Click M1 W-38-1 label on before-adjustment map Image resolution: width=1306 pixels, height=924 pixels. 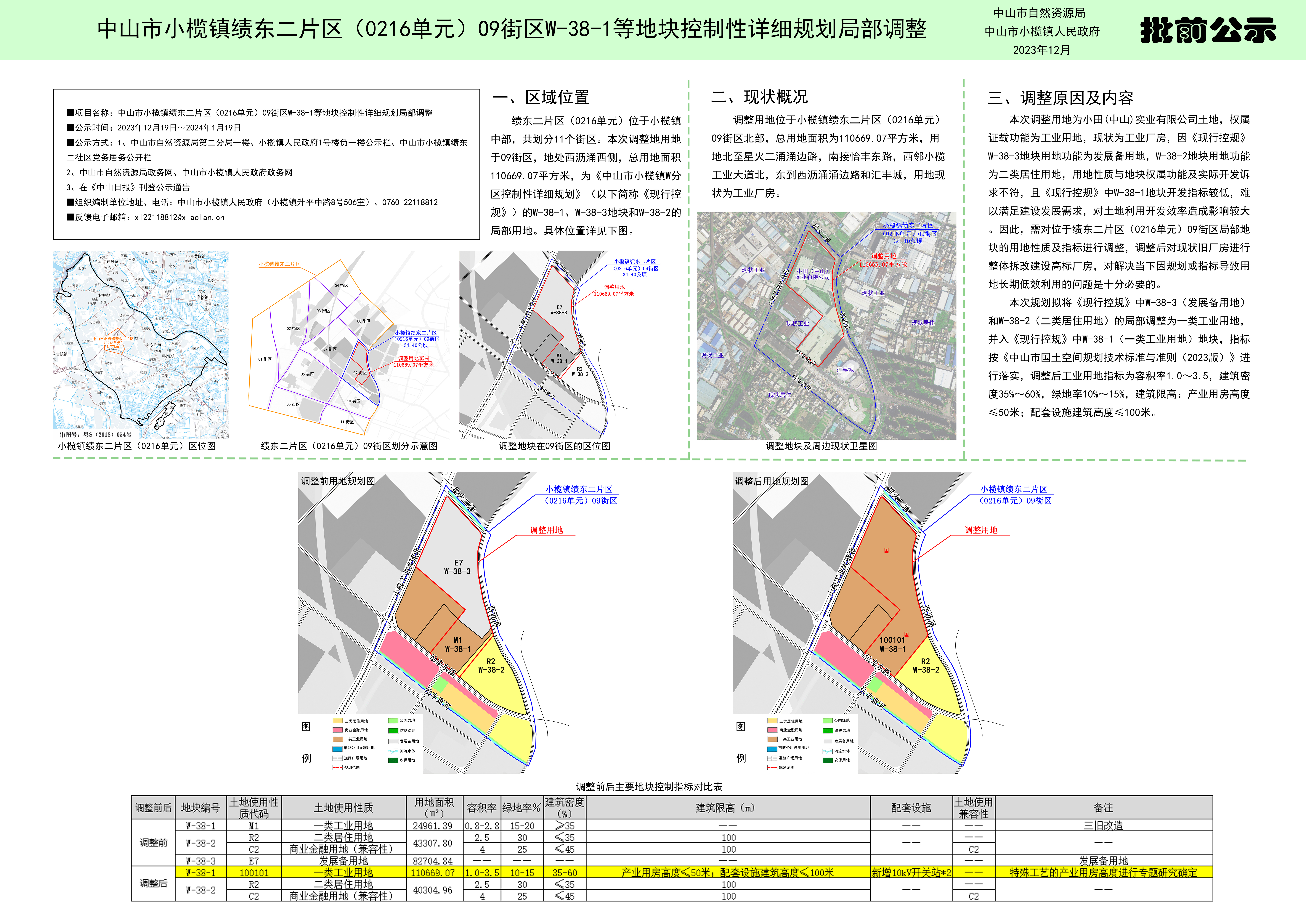[458, 645]
